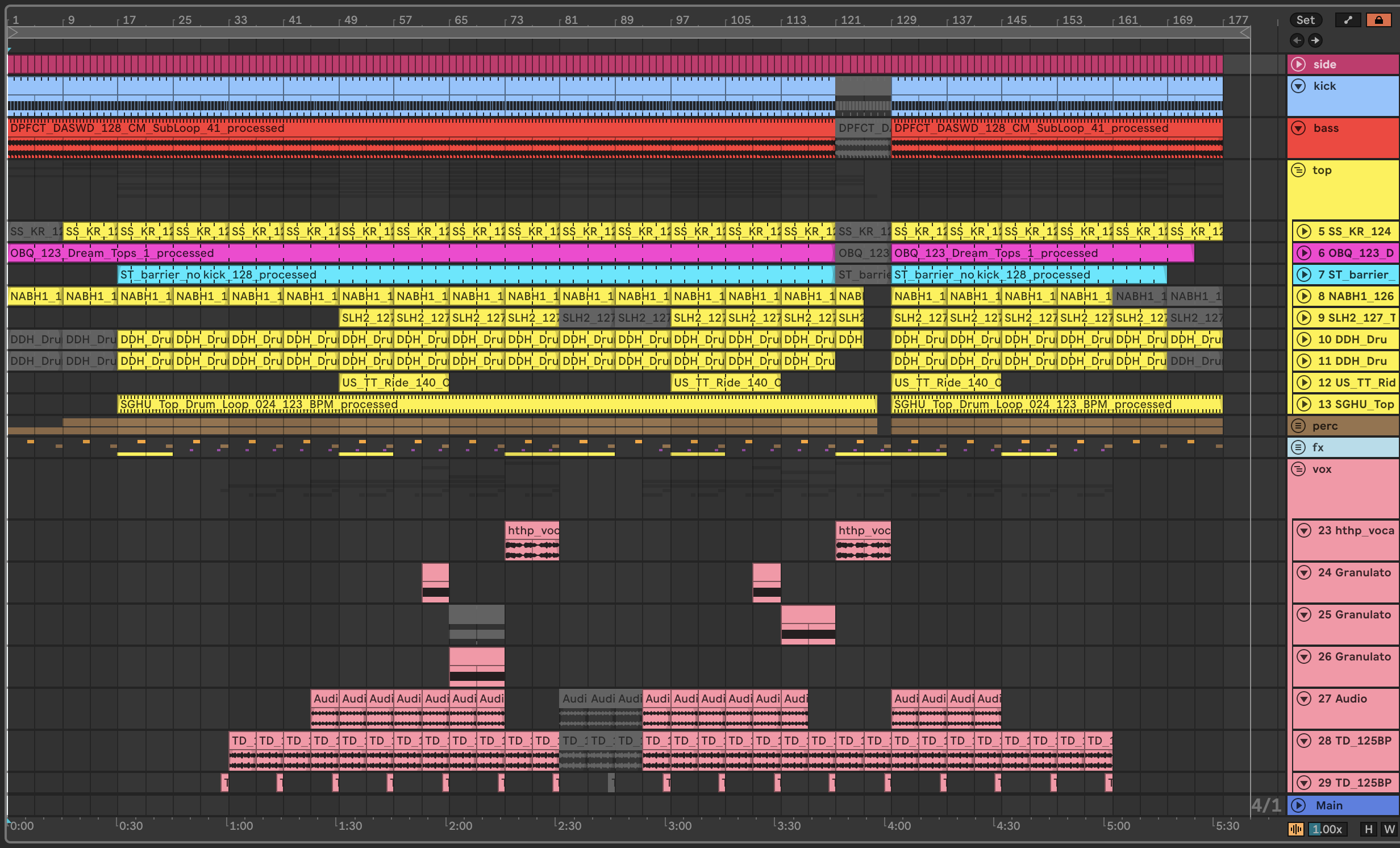Click the first hthp_voc clip
Viewport: 1400px width, 848px height.
click(x=532, y=530)
